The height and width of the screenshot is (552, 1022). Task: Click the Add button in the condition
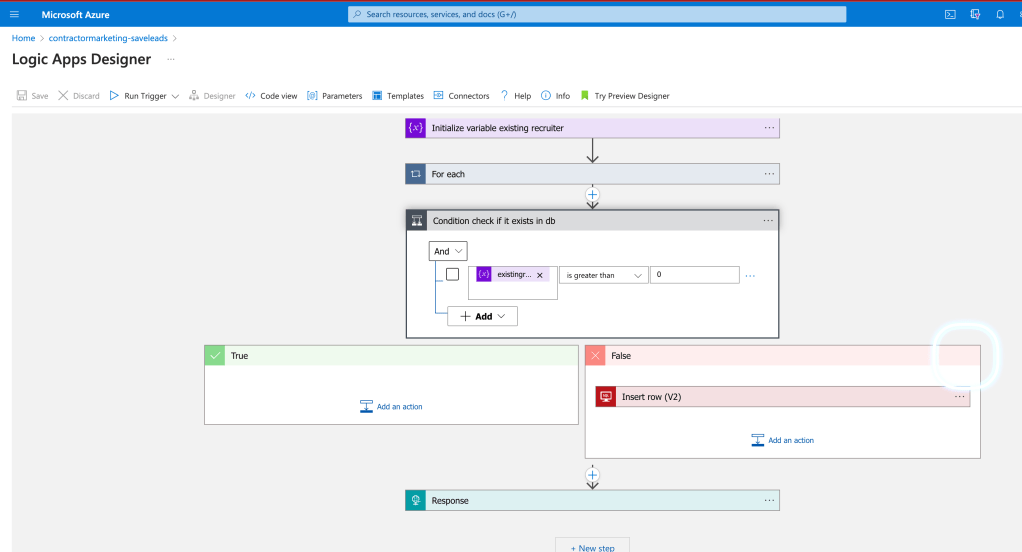[x=482, y=316]
